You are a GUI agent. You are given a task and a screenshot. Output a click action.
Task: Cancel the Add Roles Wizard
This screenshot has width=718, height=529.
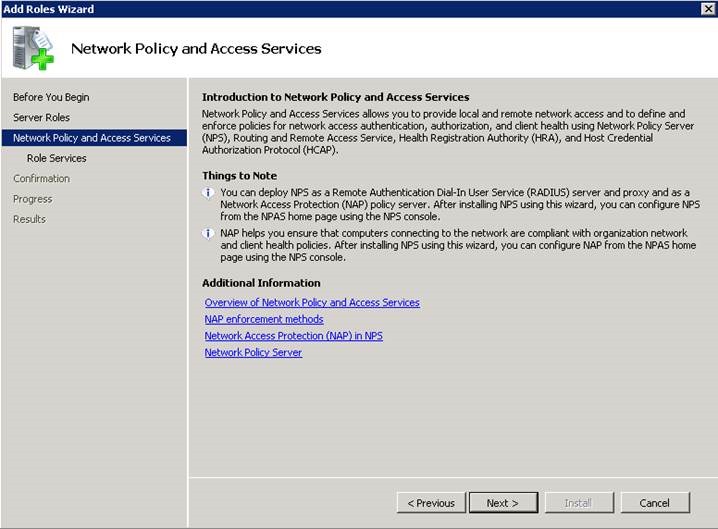pyautogui.click(x=655, y=503)
